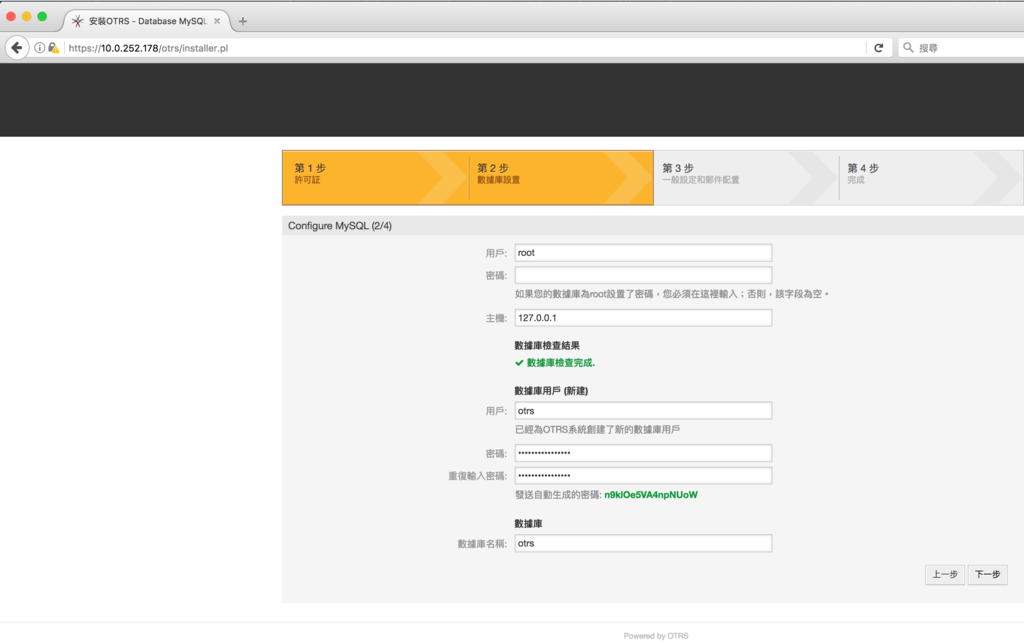Viewport: 1024px width, 643px height.
Task: Close the window with the red button
Action: [10, 16]
